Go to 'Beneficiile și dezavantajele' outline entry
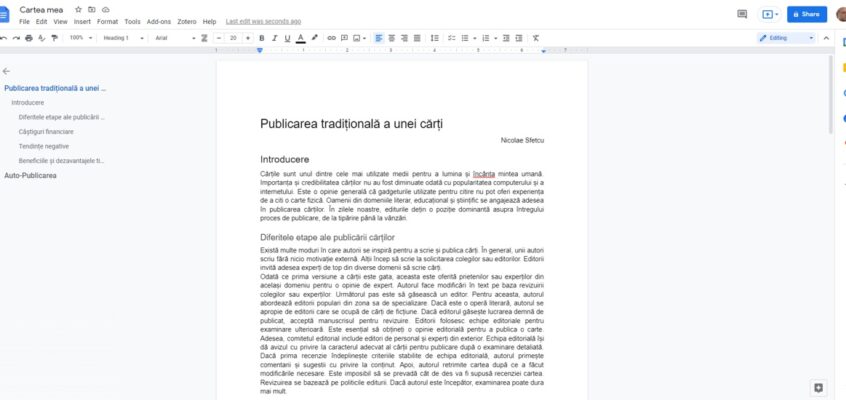The height and width of the screenshot is (400, 846). pyautogui.click(x=62, y=161)
